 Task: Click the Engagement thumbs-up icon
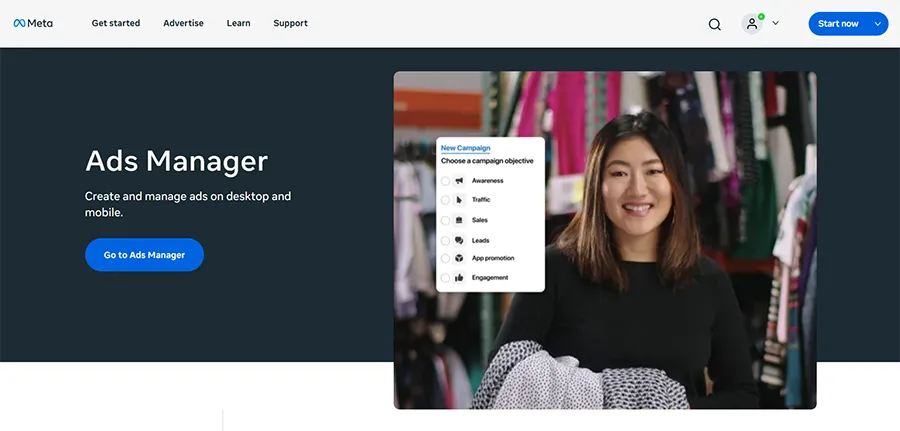(x=459, y=278)
